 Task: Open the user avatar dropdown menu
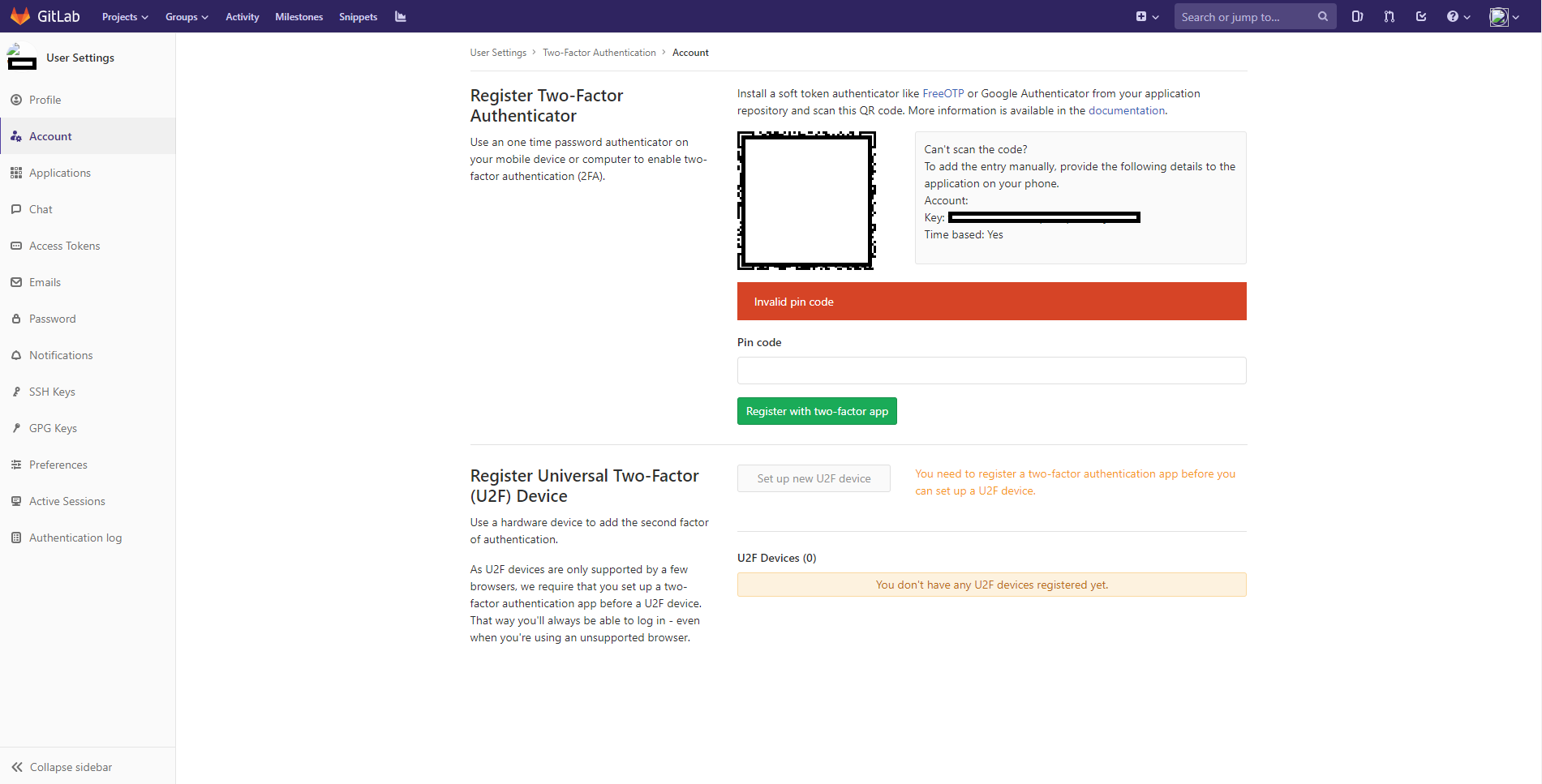click(1504, 16)
